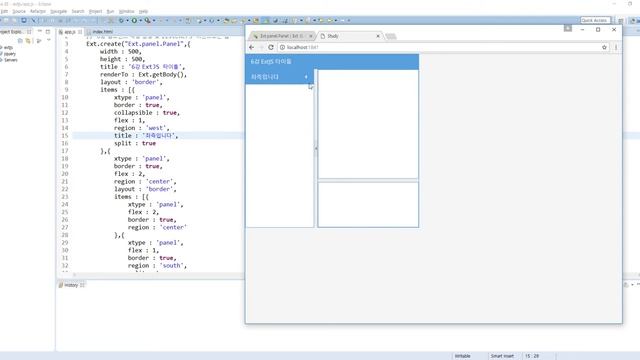Viewport: 640px width, 360px height.
Task: Open the External Tools dropdown arrow
Action: 153,20
